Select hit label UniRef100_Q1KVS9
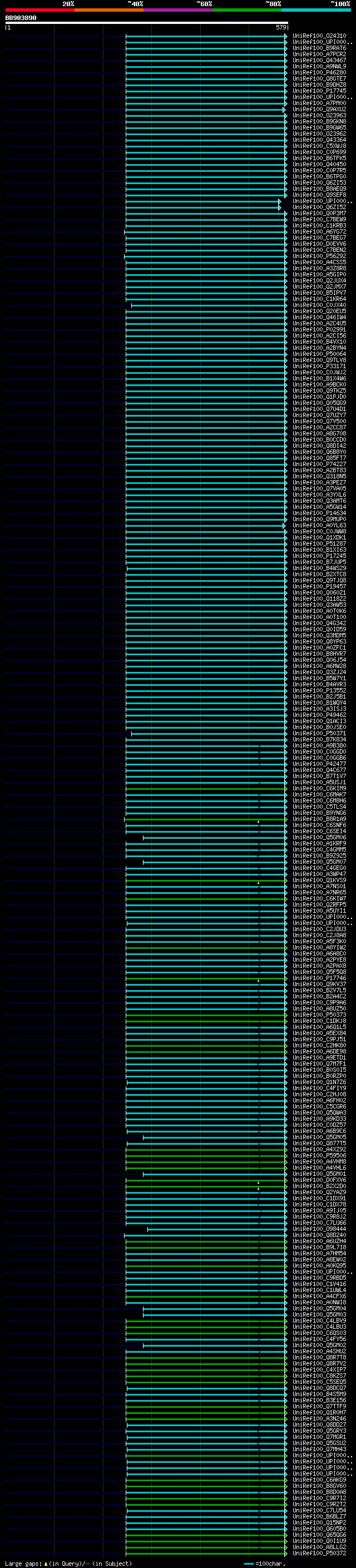Screen dimensions: 356x1568 click(319, 880)
